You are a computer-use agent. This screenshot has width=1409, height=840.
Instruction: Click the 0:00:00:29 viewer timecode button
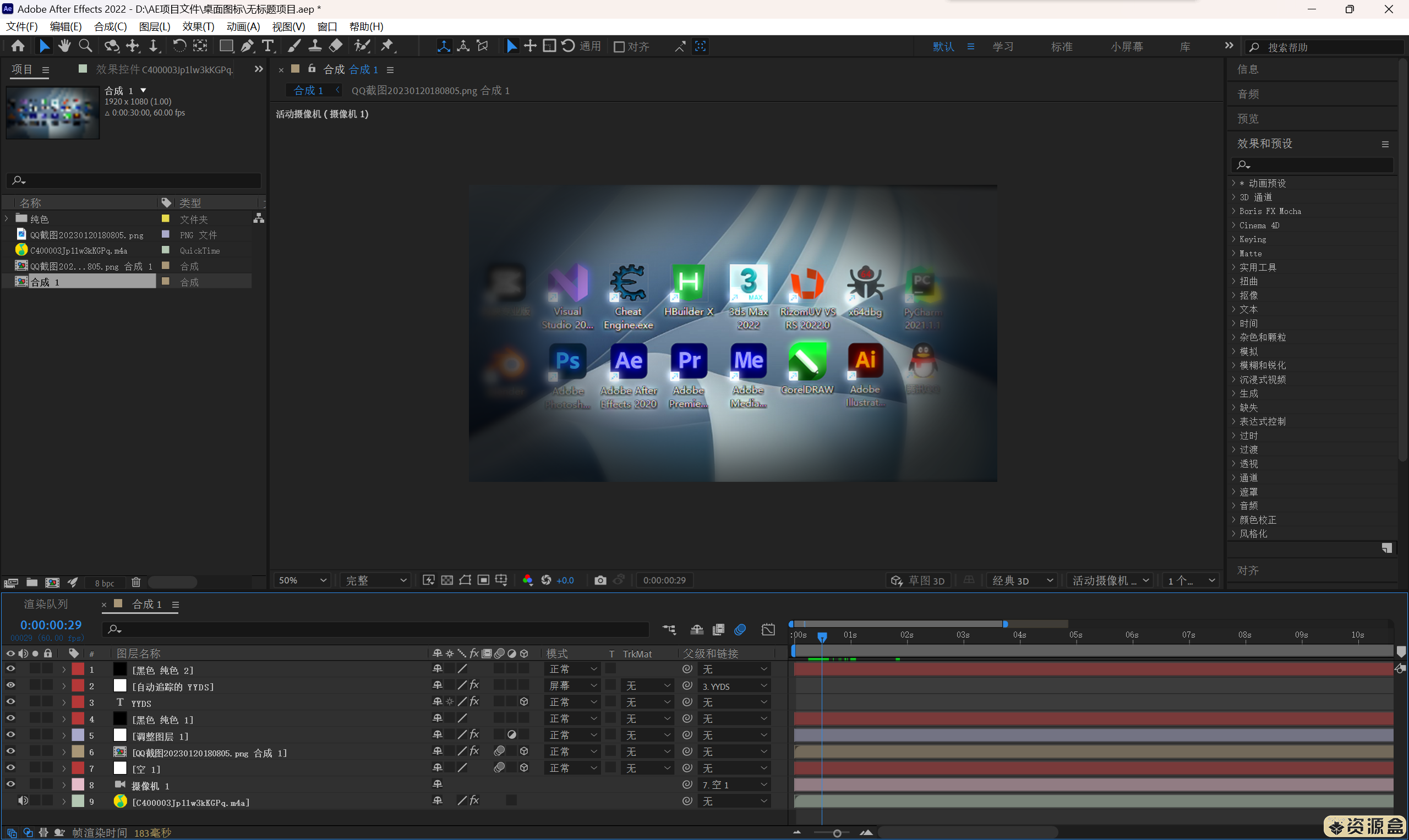pyautogui.click(x=664, y=581)
